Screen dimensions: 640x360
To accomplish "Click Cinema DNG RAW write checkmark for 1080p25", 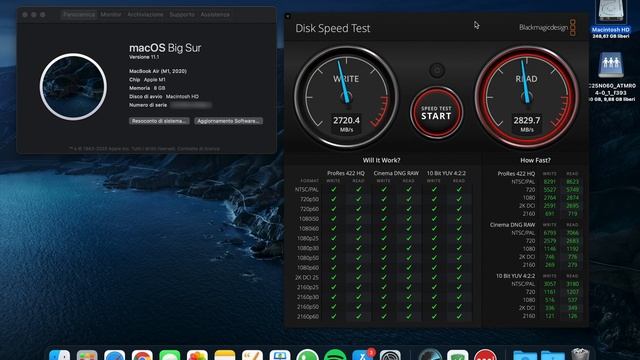I will 384,238.
